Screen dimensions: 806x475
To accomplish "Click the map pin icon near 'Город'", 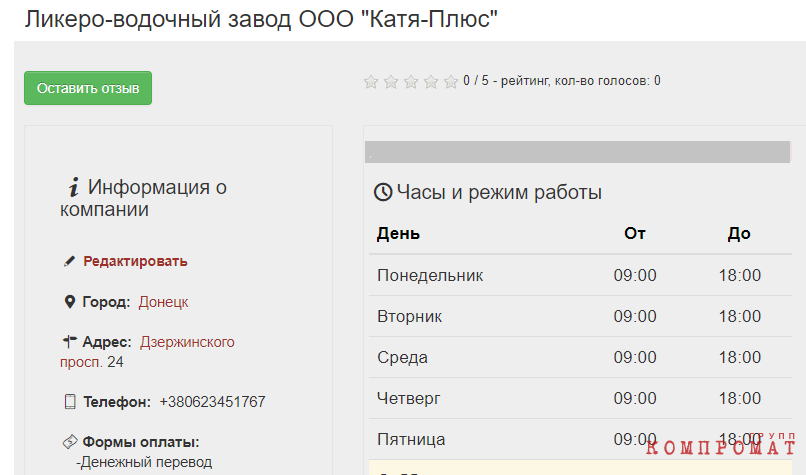I will click(x=69, y=302).
